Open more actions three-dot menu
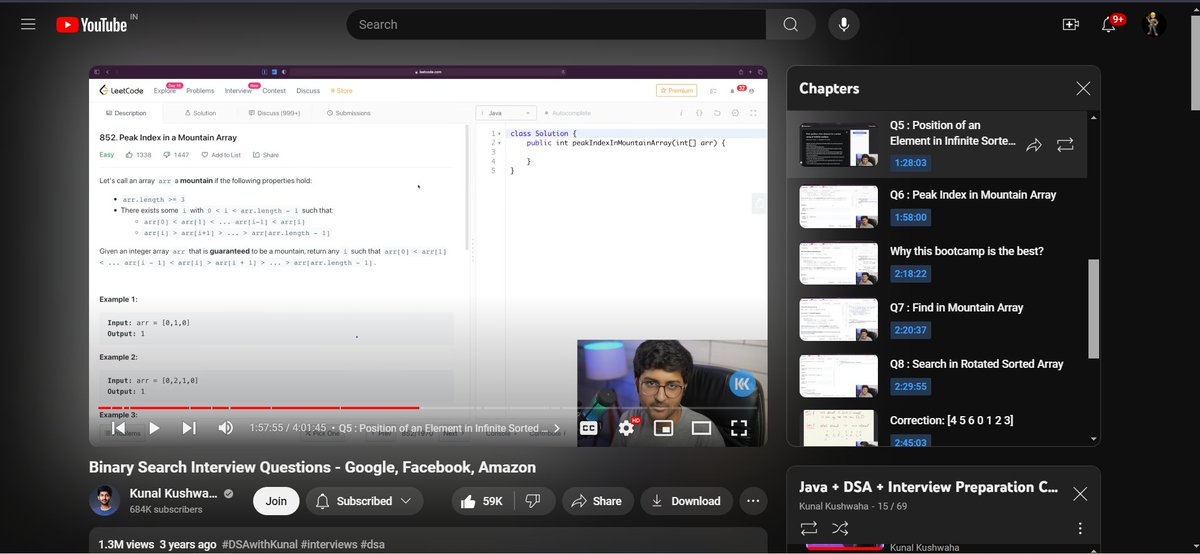The width and height of the screenshot is (1200, 554). tap(753, 501)
